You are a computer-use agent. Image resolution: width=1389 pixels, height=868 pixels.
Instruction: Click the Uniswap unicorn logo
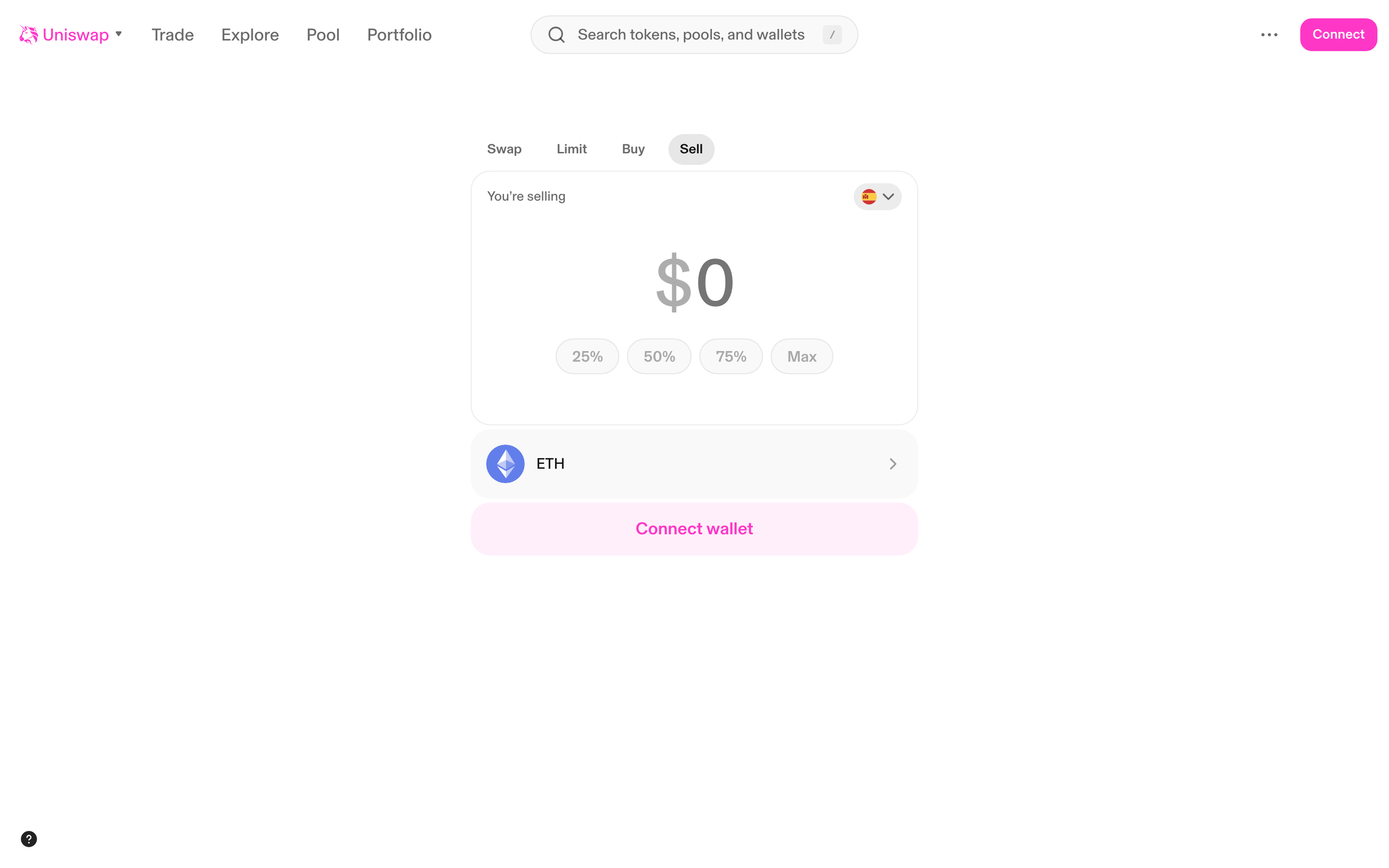27,34
